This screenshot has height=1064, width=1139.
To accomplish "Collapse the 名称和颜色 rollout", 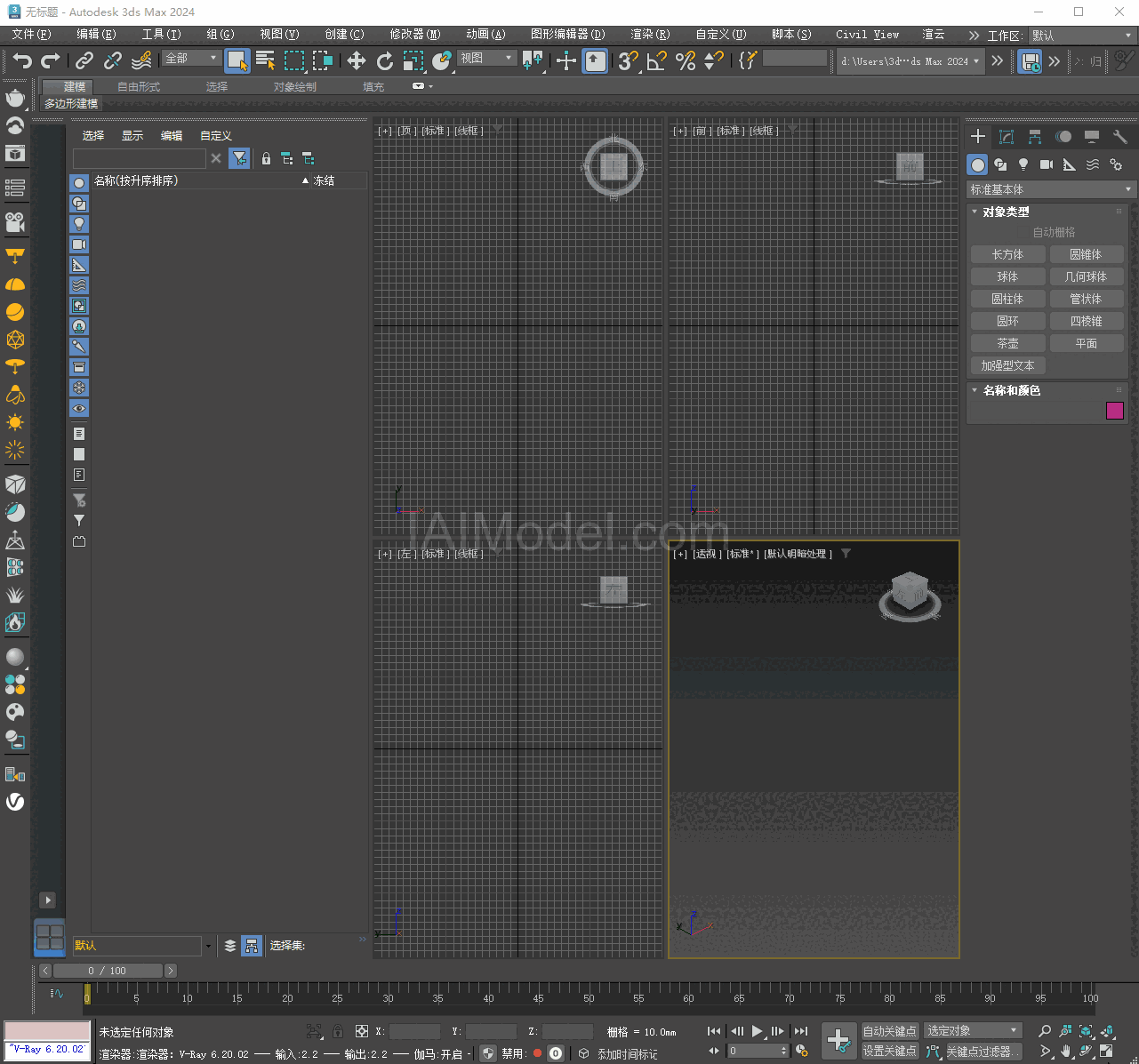I will click(x=1010, y=390).
